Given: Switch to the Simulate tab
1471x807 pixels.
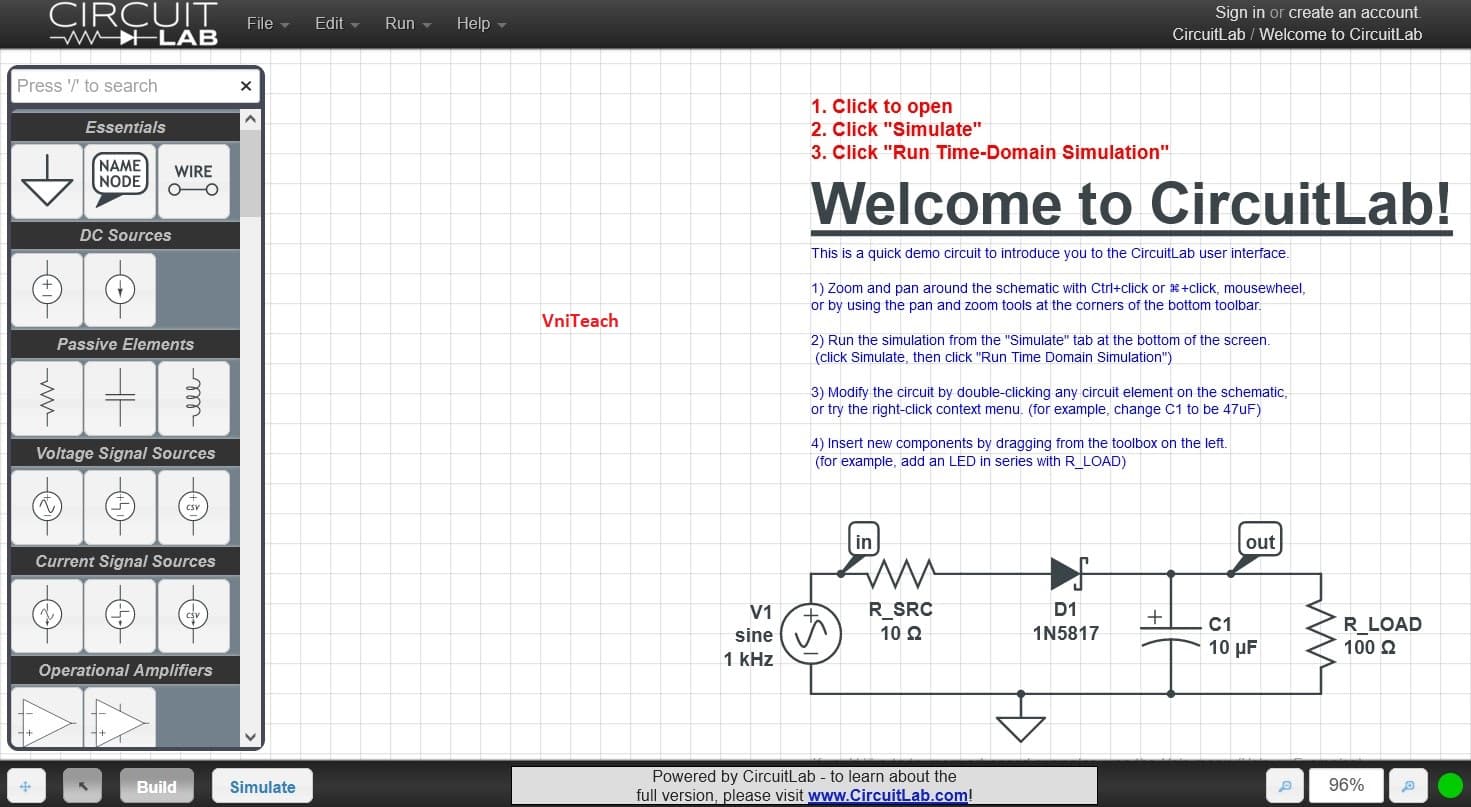Looking at the screenshot, I should (262, 787).
